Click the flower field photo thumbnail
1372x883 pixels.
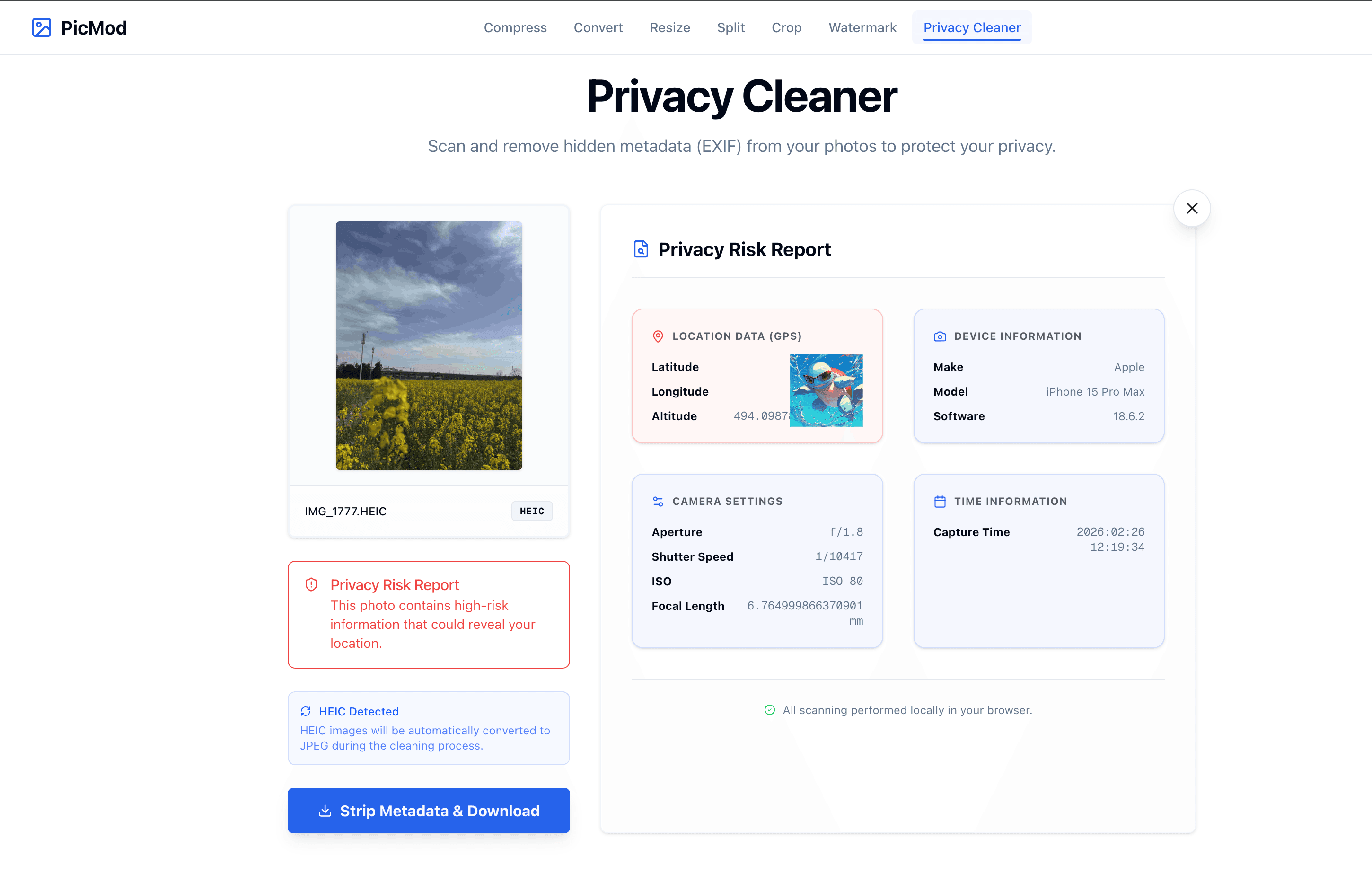(428, 345)
